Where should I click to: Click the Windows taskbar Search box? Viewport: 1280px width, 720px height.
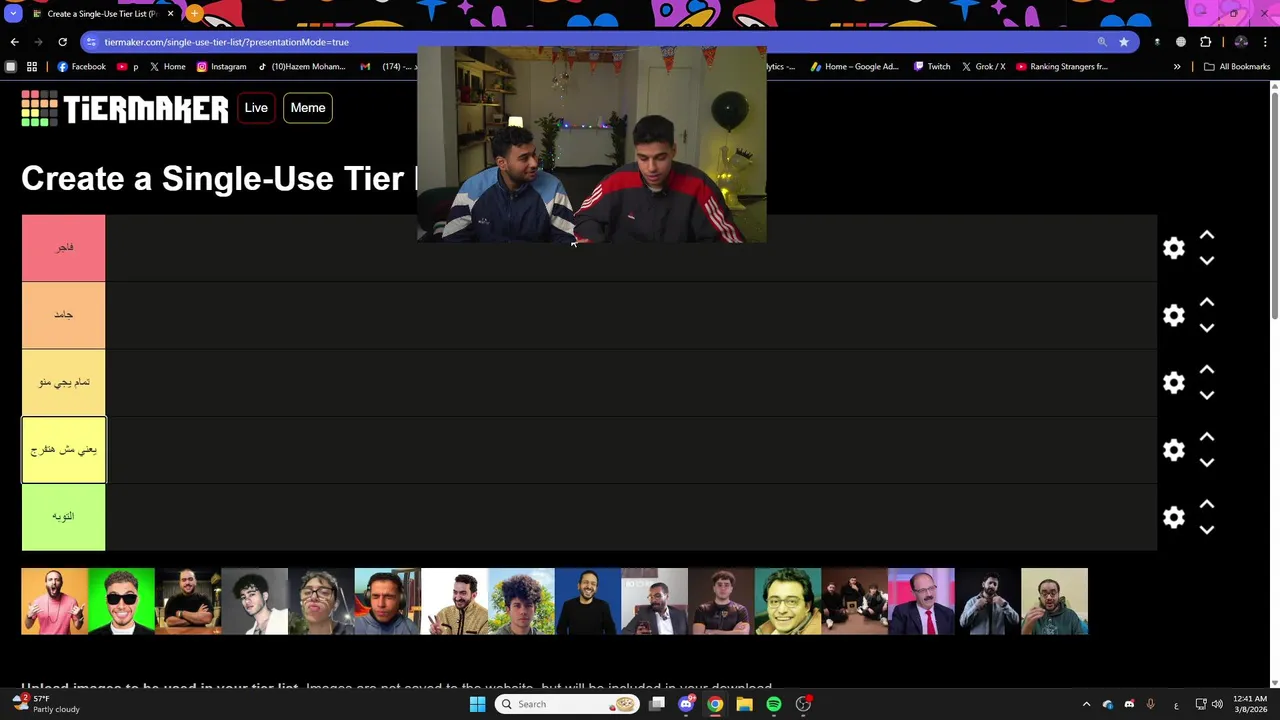click(x=567, y=704)
